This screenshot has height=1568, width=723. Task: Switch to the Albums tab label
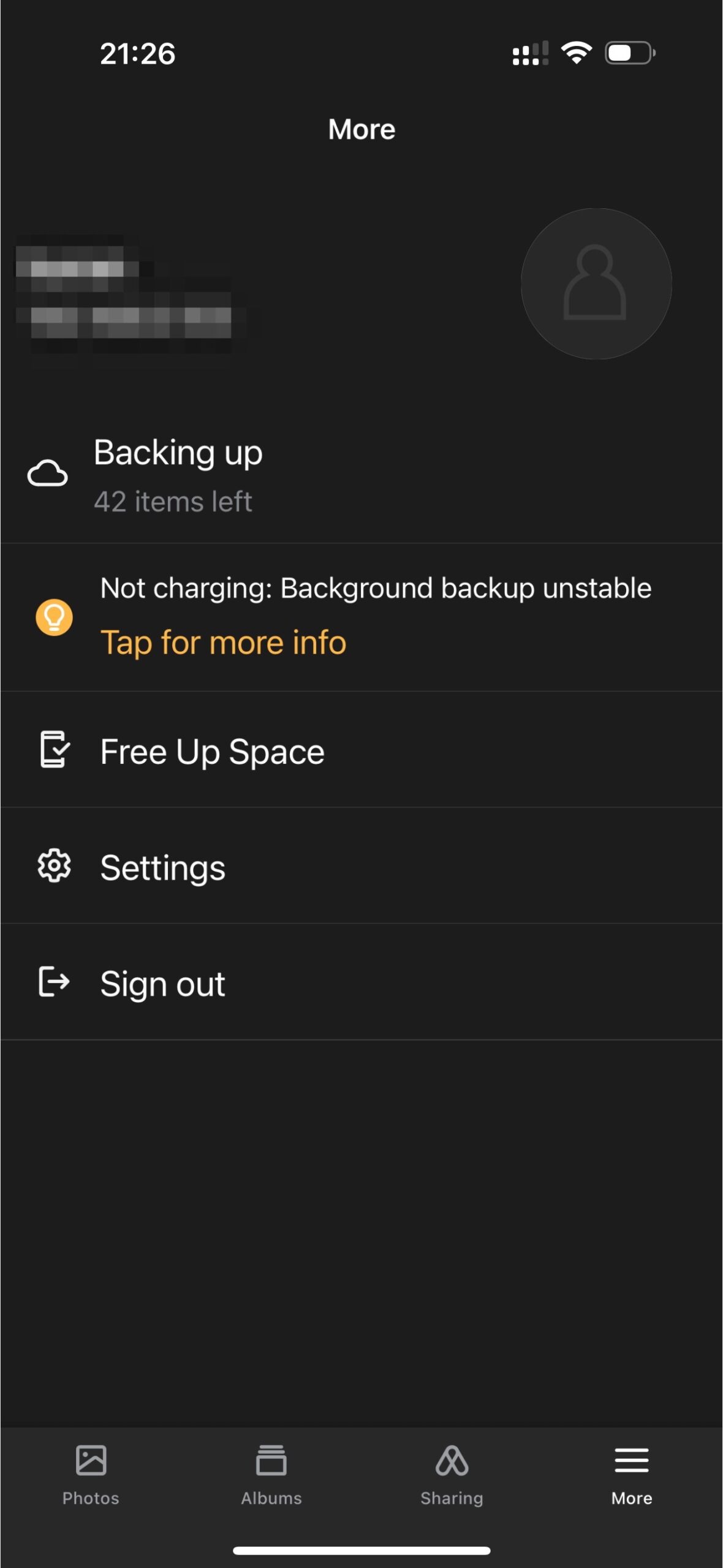271,1498
